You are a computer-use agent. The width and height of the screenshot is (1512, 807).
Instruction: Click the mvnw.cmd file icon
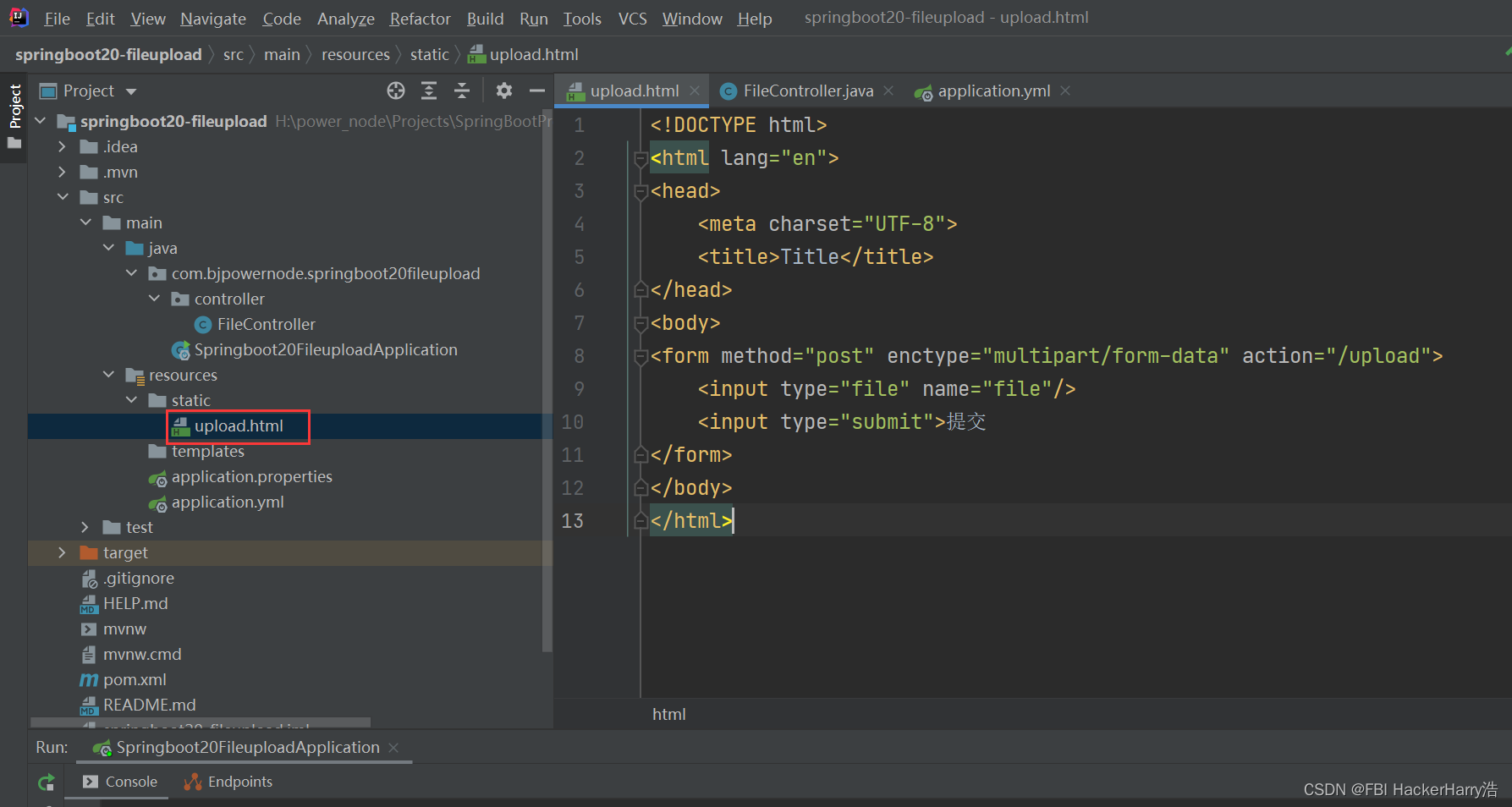[89, 655]
